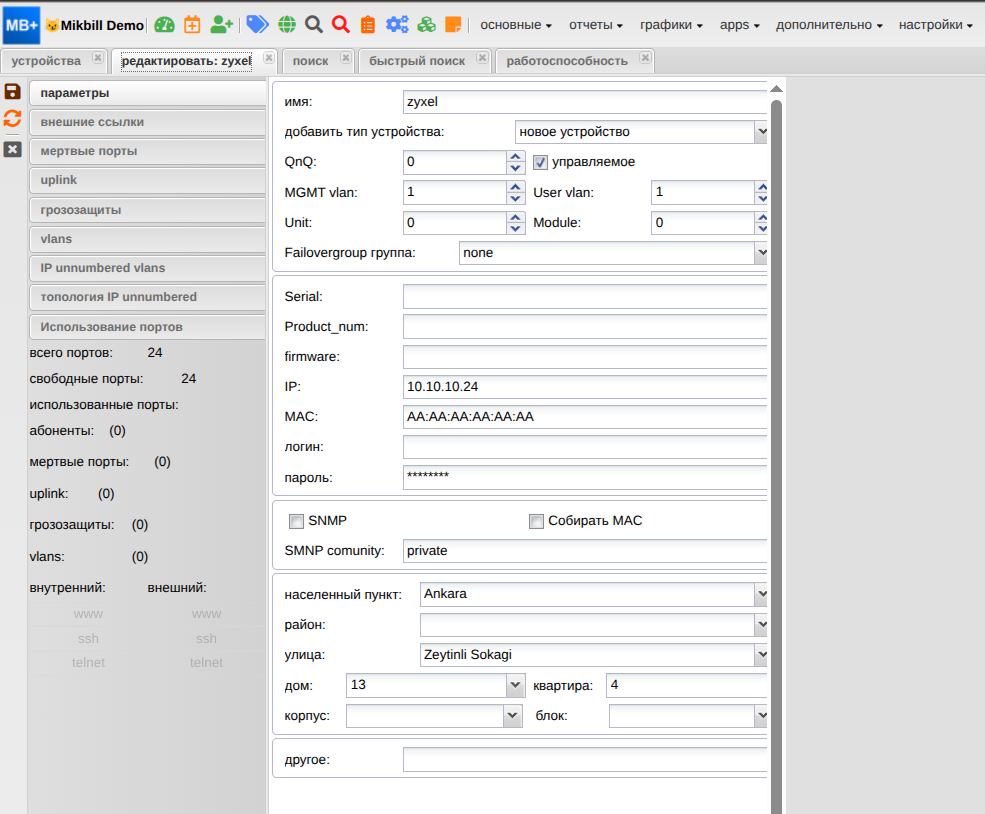The height and width of the screenshot is (814, 985).
Task: Click the red magnifier quick search icon
Action: 341,24
